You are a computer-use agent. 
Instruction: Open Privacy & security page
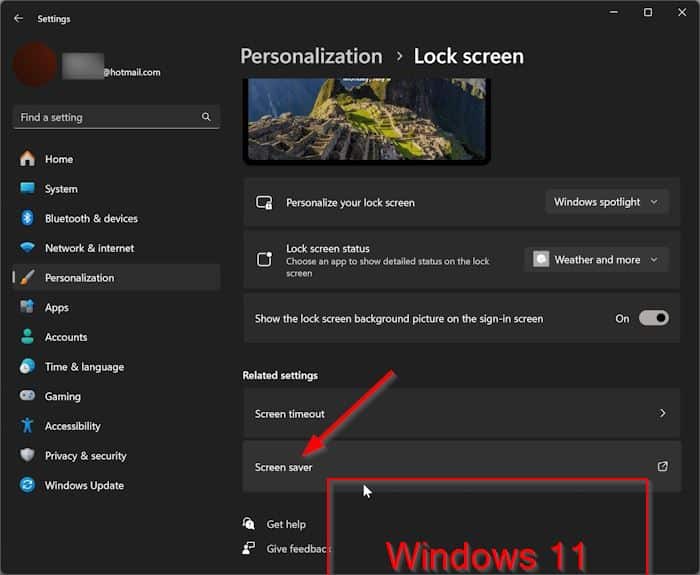tap(116, 455)
